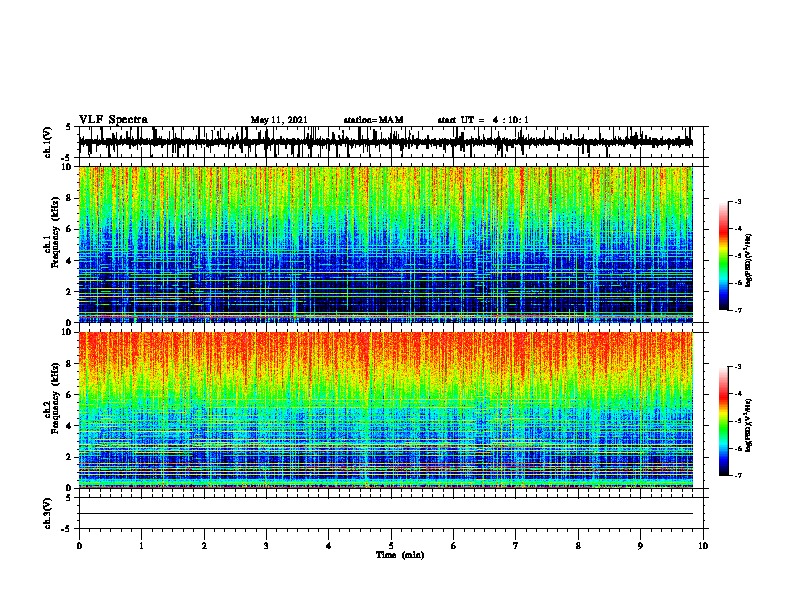Image resolution: width=792 pixels, height=612 pixels.
Task: Click the flat ch.3(V) voltage line
Action: click(x=386, y=514)
